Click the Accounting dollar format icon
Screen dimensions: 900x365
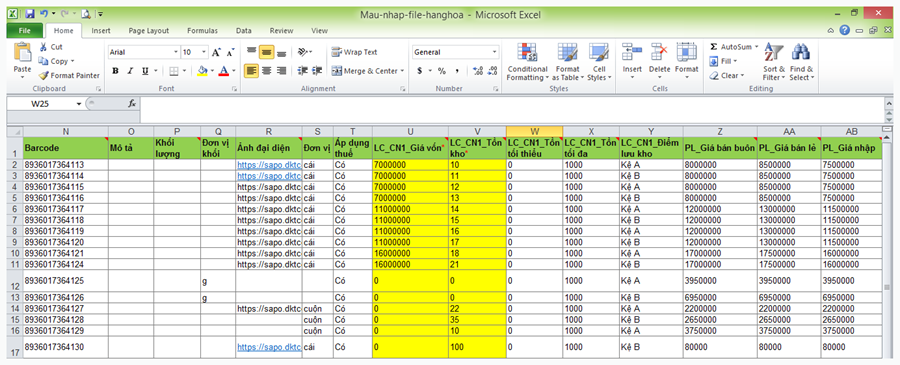[x=420, y=71]
